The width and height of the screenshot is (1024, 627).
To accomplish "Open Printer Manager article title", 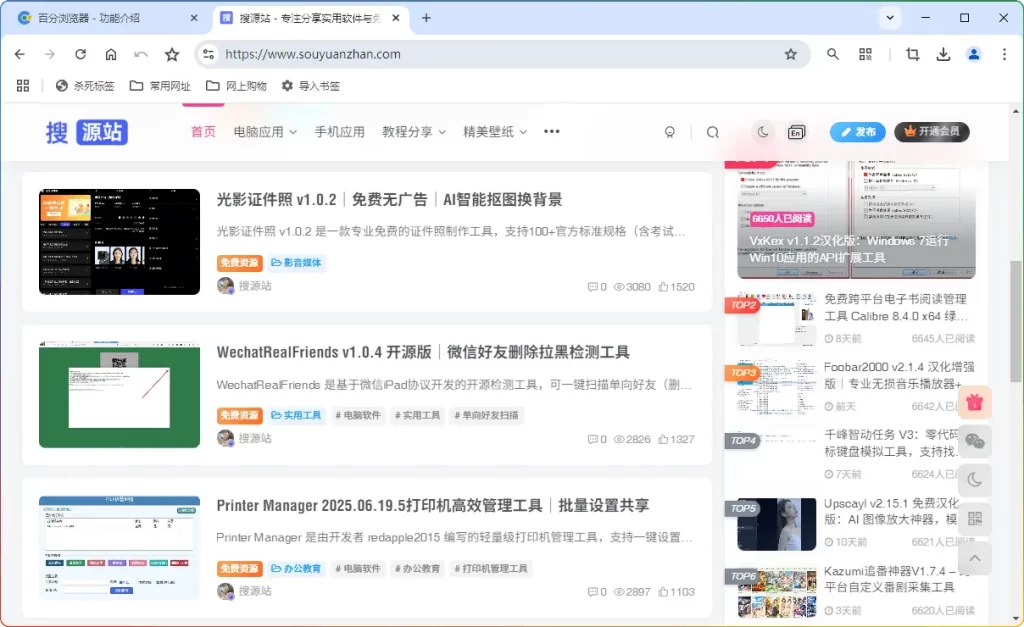I will click(433, 506).
